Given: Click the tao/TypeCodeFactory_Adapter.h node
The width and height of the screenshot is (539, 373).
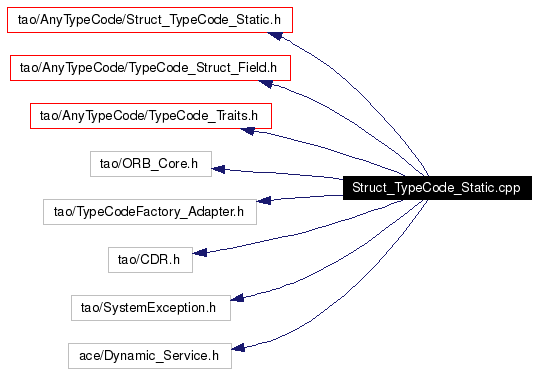Looking at the screenshot, I should tap(150, 212).
